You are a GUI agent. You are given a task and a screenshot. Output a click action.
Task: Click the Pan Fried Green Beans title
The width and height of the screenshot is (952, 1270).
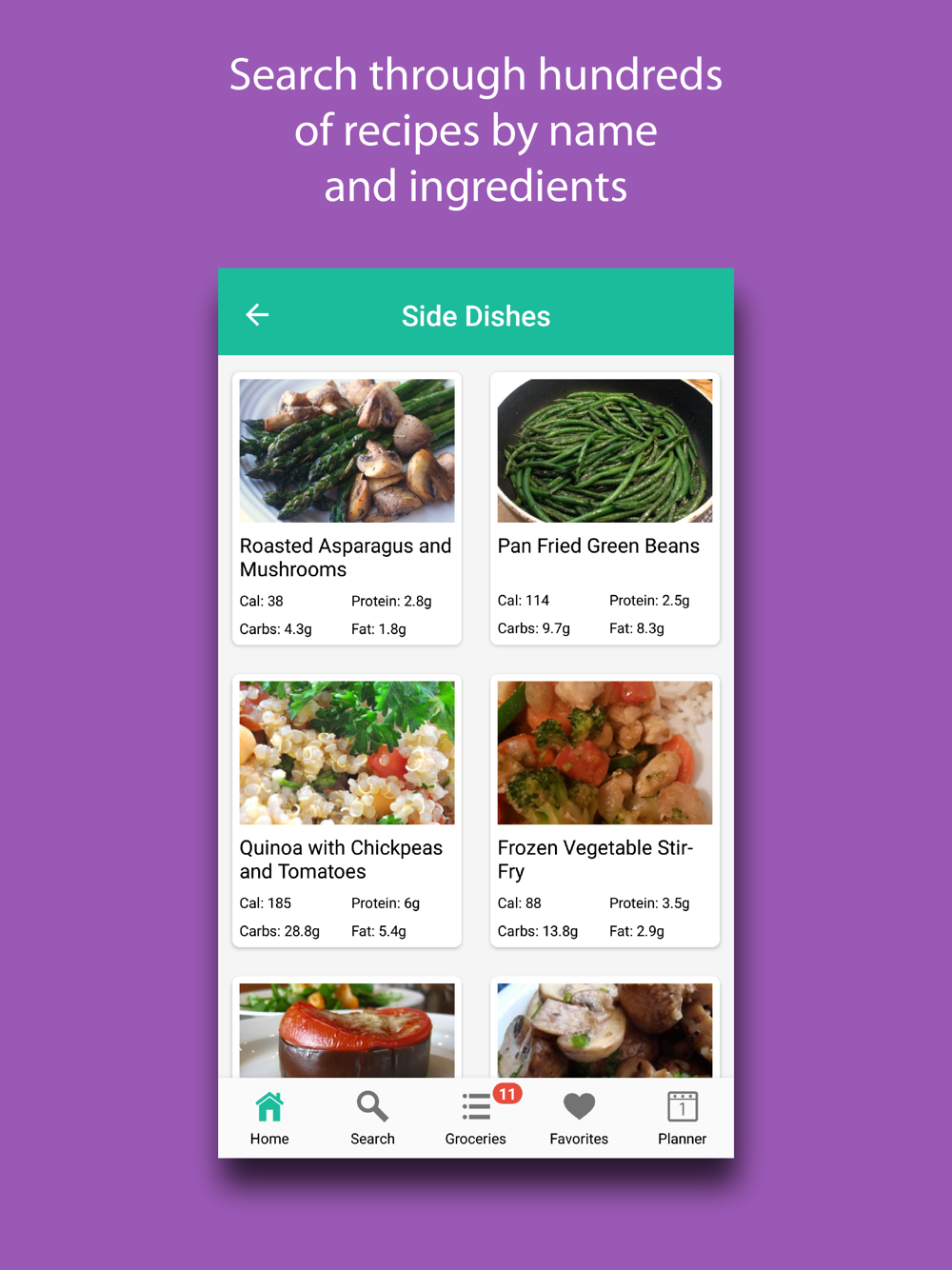(599, 546)
